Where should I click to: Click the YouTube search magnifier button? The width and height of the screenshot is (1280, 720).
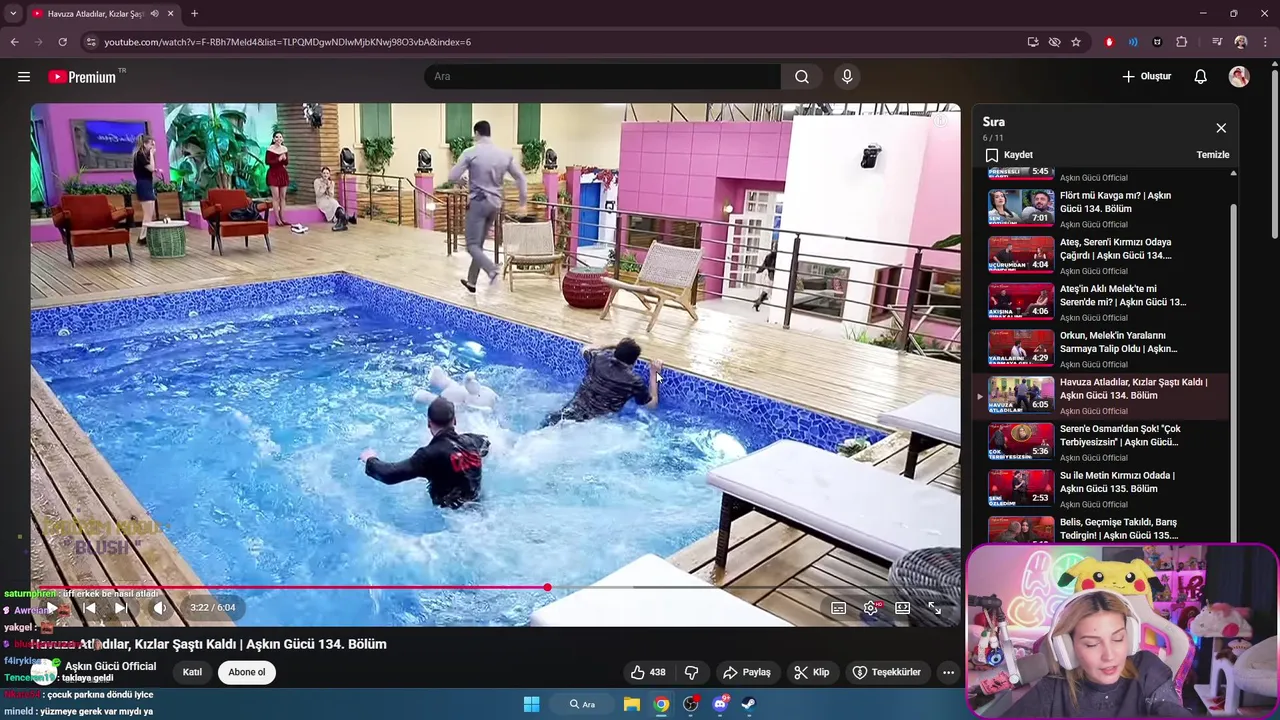point(802,76)
